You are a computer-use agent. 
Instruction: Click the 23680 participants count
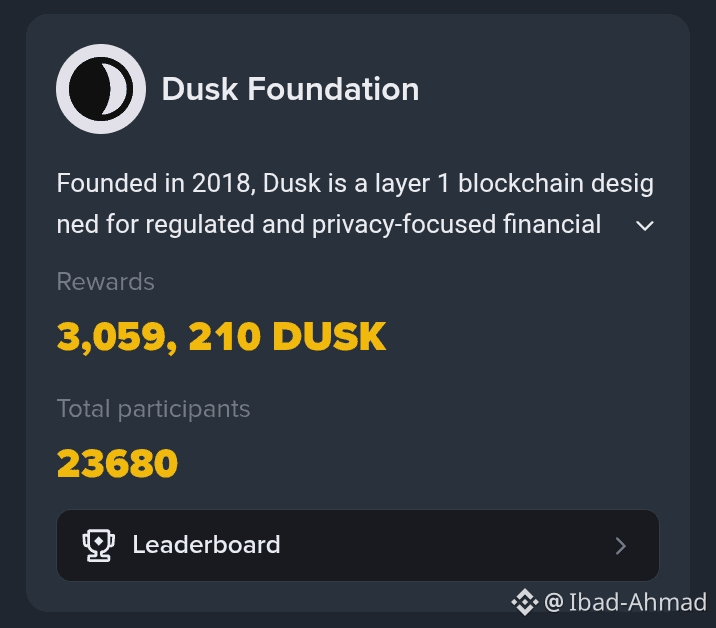pyautogui.click(x=117, y=463)
